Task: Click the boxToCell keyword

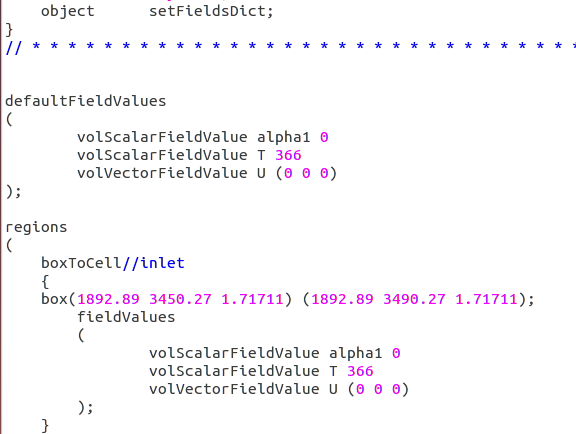Action: pos(81,263)
